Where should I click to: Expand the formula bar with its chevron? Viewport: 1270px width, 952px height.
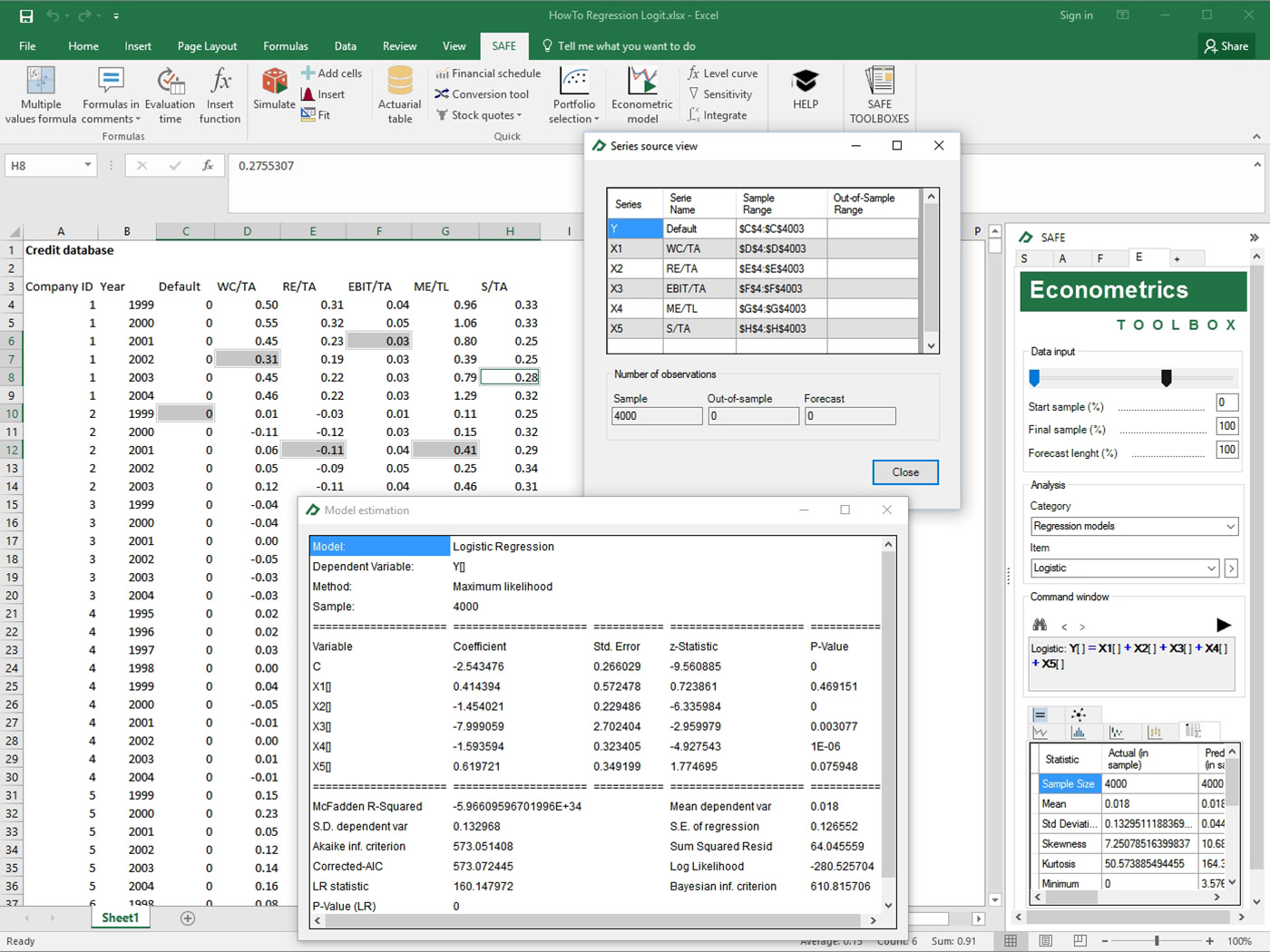(1257, 165)
